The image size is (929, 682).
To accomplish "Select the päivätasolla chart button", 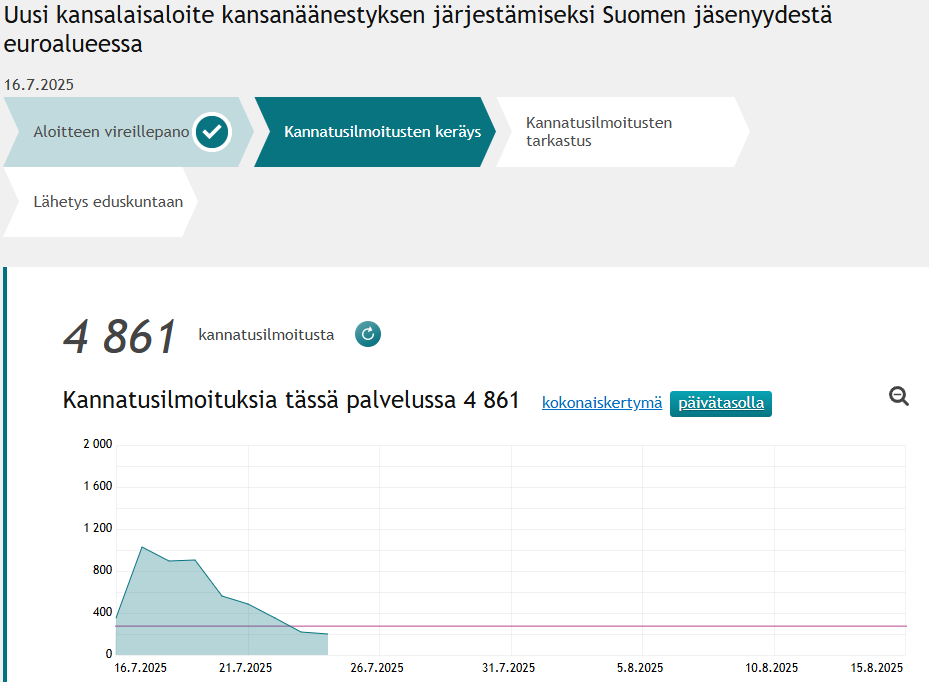I will (720, 404).
